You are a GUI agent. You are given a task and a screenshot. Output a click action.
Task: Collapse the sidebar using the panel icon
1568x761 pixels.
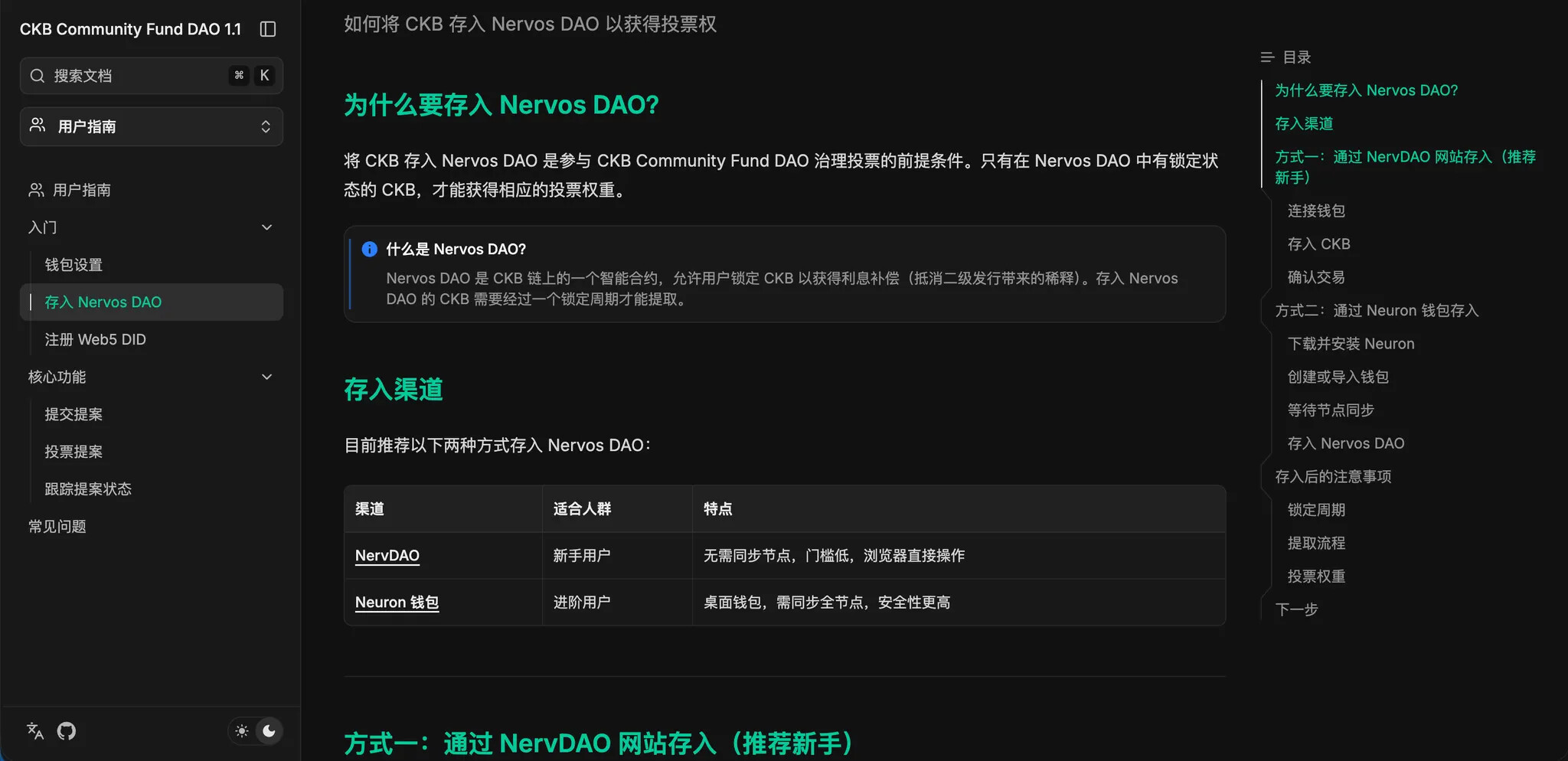[x=267, y=29]
